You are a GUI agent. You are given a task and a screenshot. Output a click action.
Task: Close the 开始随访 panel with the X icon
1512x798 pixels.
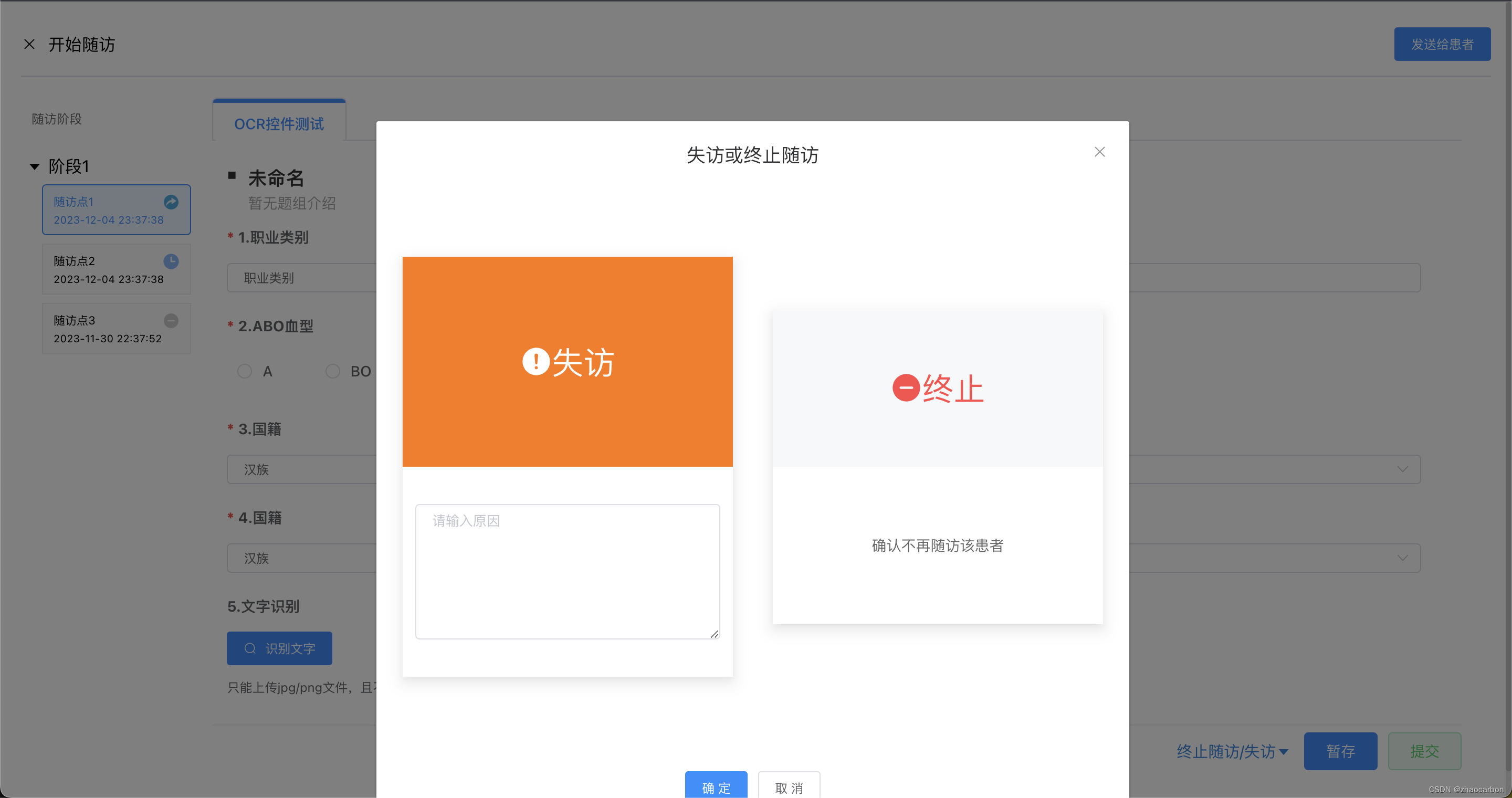pos(29,44)
